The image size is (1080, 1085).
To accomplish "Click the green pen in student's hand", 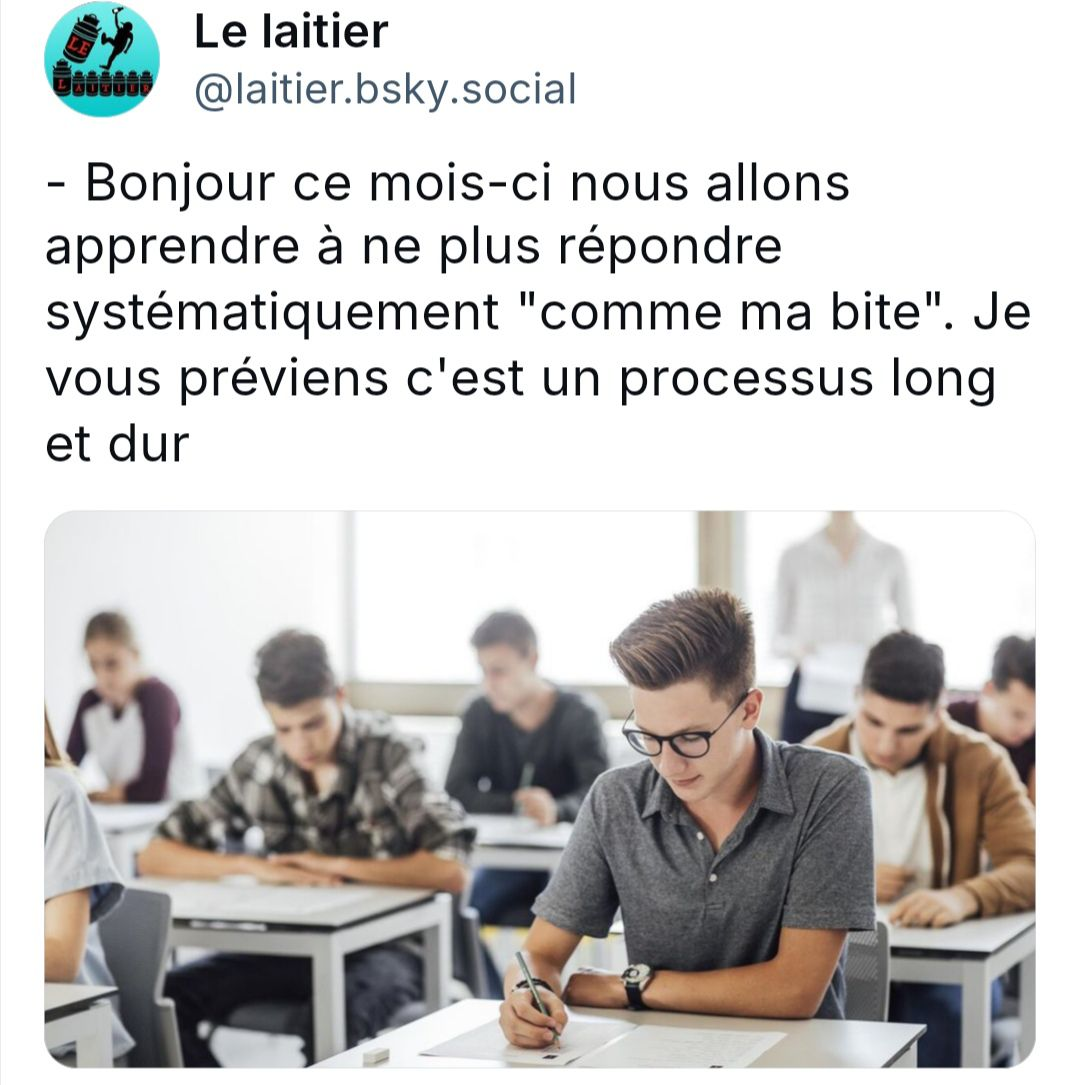I will pos(538,997).
